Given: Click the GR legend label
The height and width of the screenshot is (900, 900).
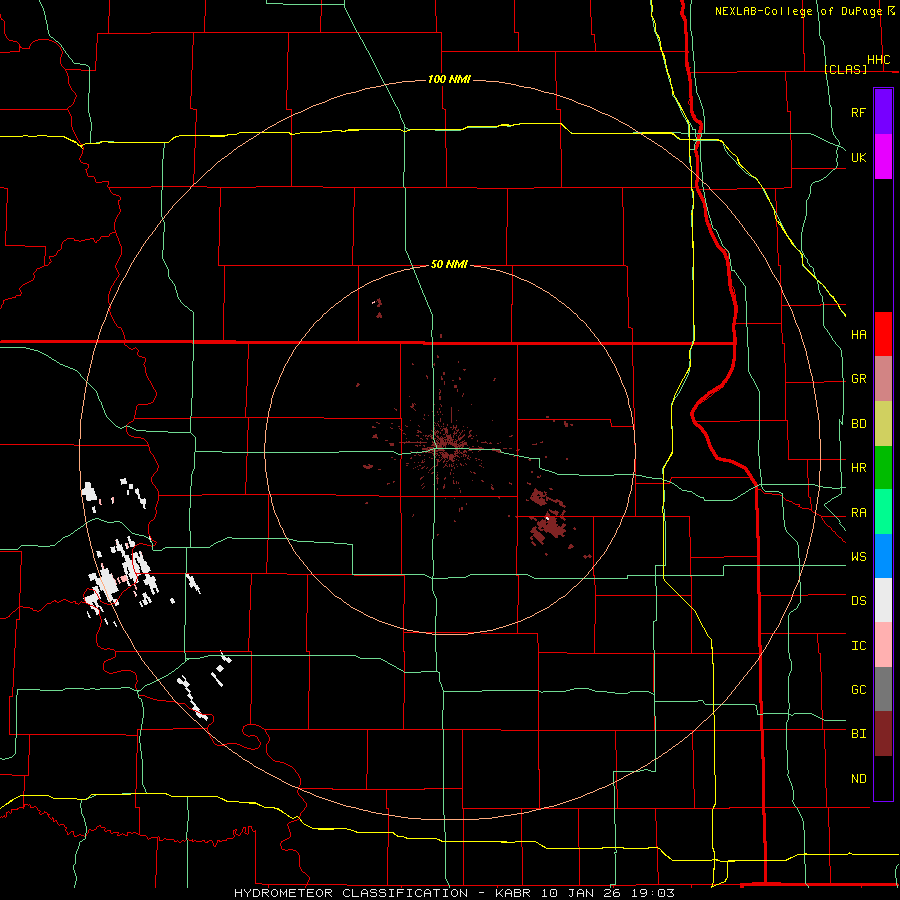Looking at the screenshot, I should (858, 379).
